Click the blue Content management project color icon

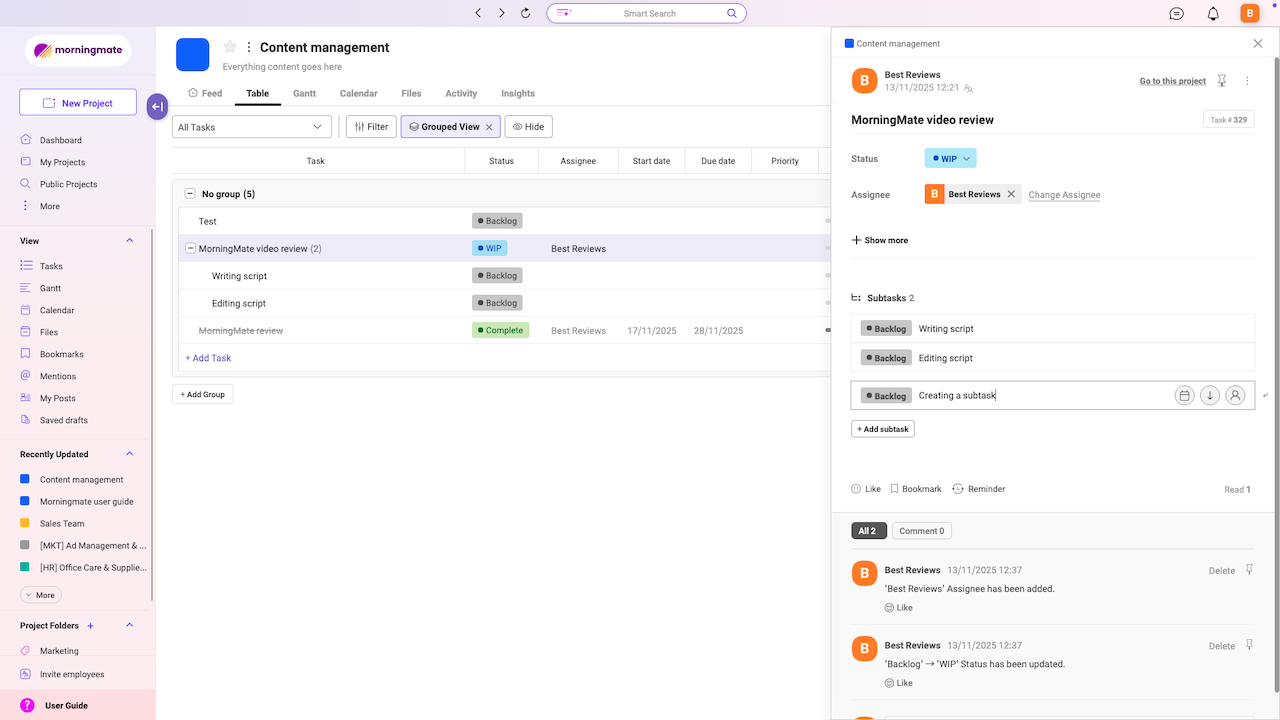point(192,54)
